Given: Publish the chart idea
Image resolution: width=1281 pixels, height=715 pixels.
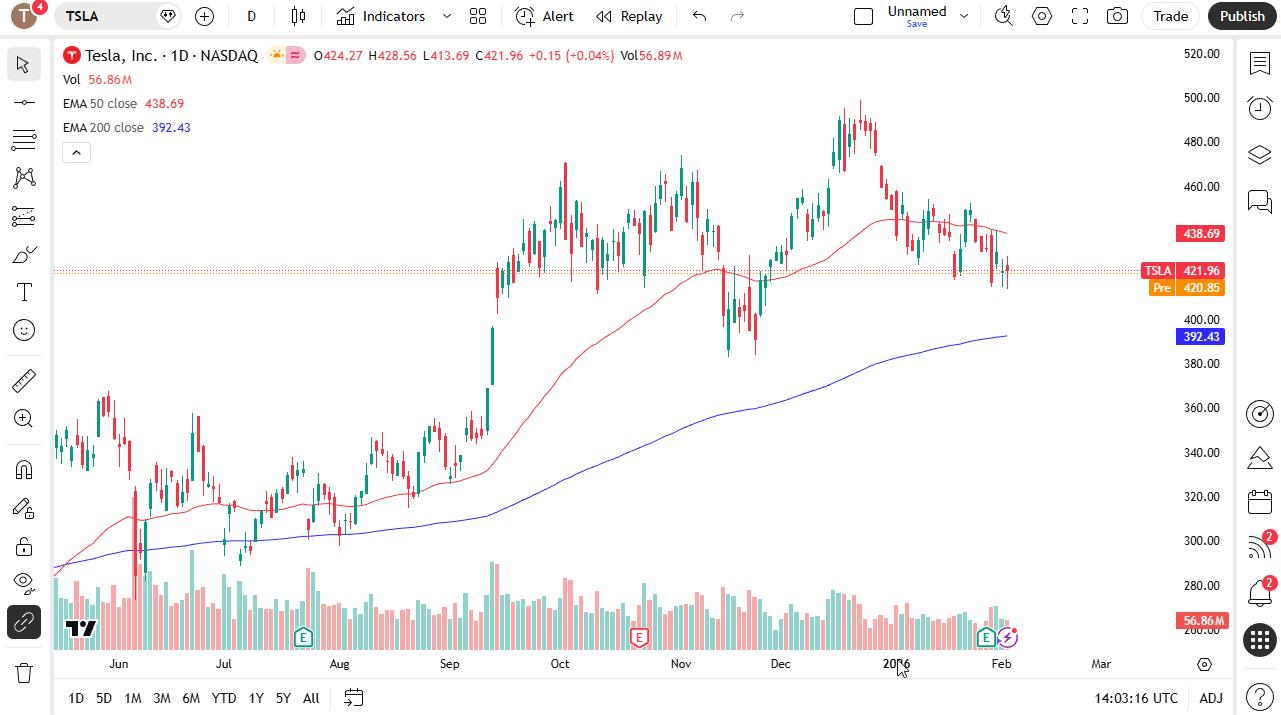Looking at the screenshot, I should pyautogui.click(x=1242, y=16).
